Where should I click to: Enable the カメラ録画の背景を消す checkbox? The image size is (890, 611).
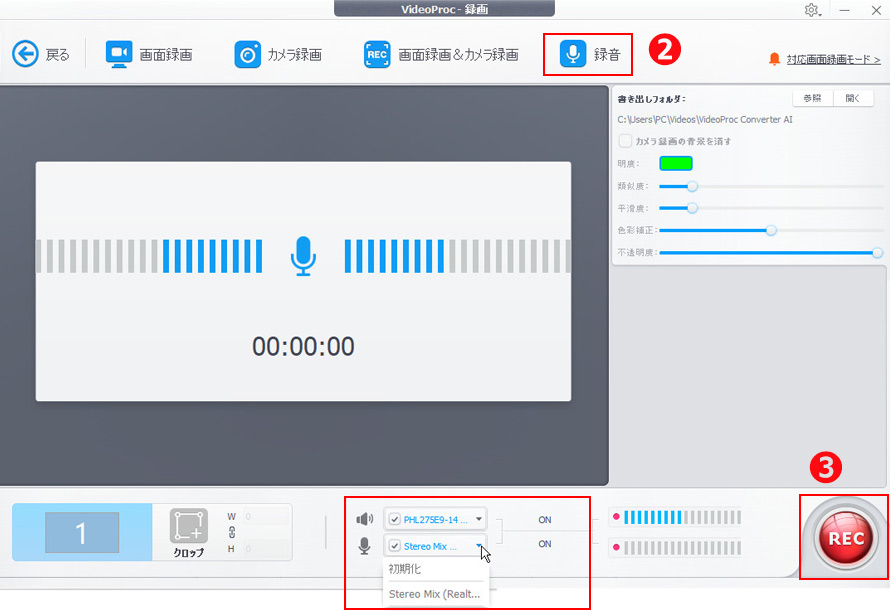coord(625,141)
